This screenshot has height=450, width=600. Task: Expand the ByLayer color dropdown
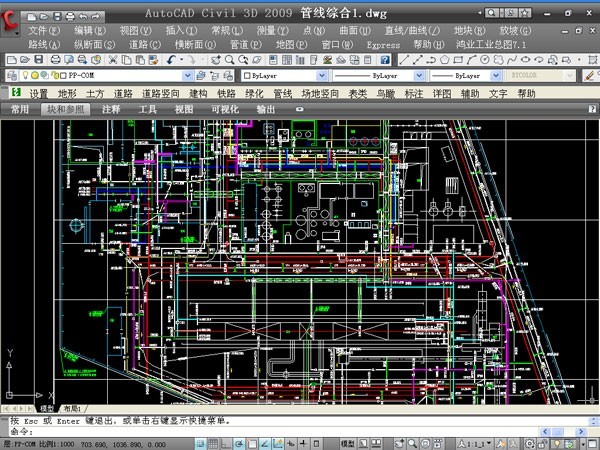pyautogui.click(x=322, y=76)
